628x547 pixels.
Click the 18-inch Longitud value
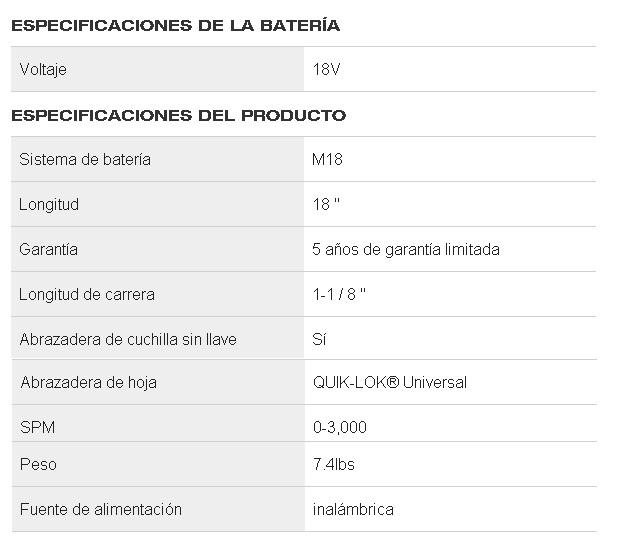pyautogui.click(x=326, y=205)
